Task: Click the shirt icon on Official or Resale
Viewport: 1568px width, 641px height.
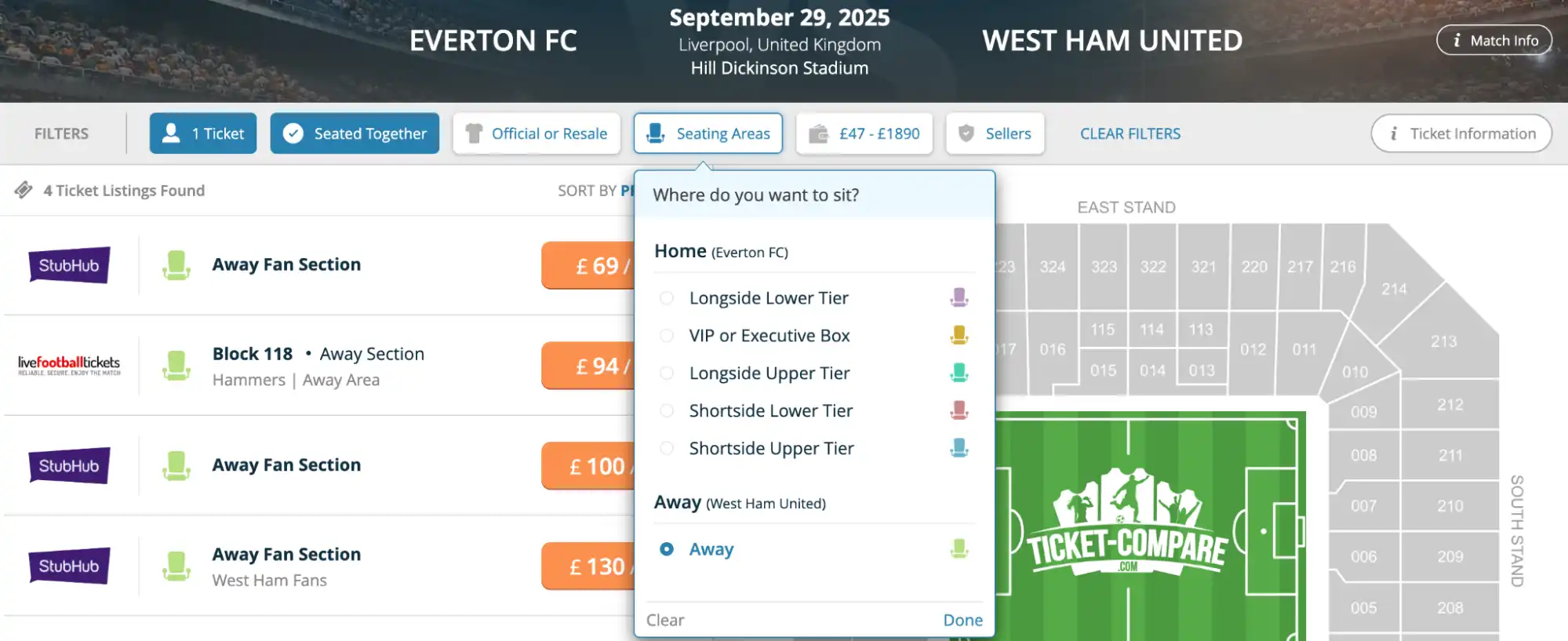Action: point(474,133)
